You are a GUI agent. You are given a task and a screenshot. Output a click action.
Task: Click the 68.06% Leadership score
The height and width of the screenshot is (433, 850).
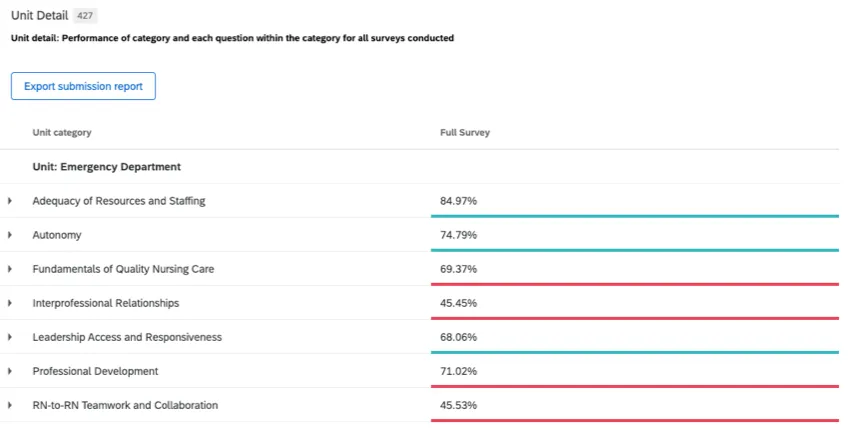click(459, 337)
